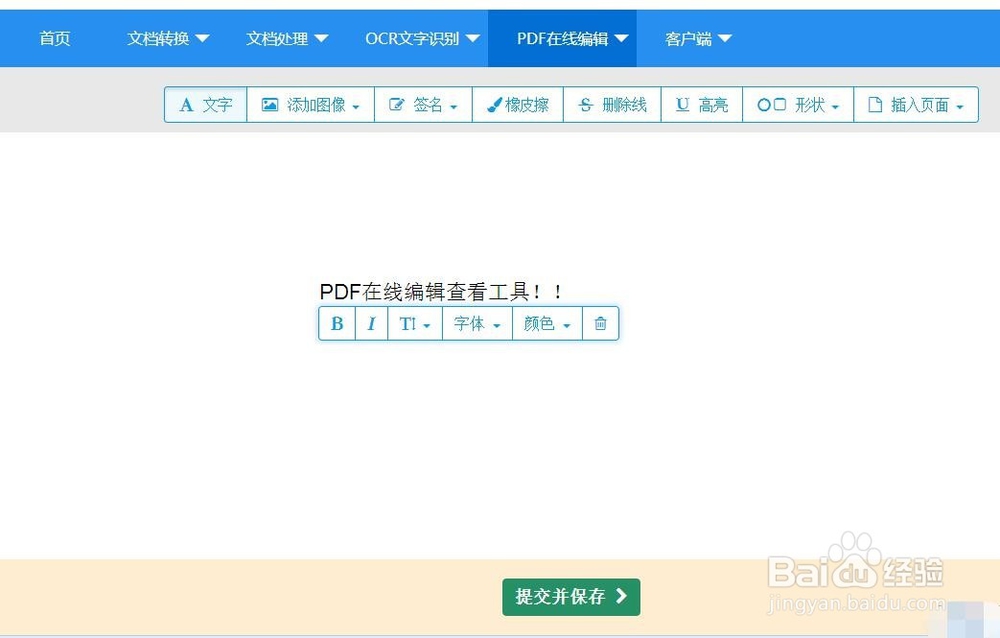This screenshot has height=638, width=1000.
Task: Open the 文档处理 document processing menu
Action: [x=288, y=38]
